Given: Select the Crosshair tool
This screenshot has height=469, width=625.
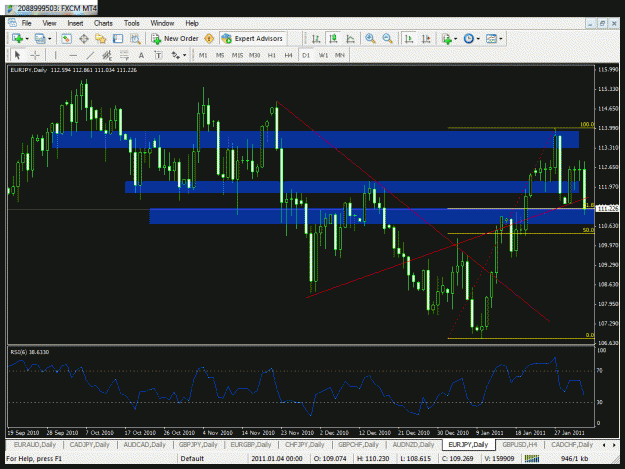Looking at the screenshot, I should [35, 55].
